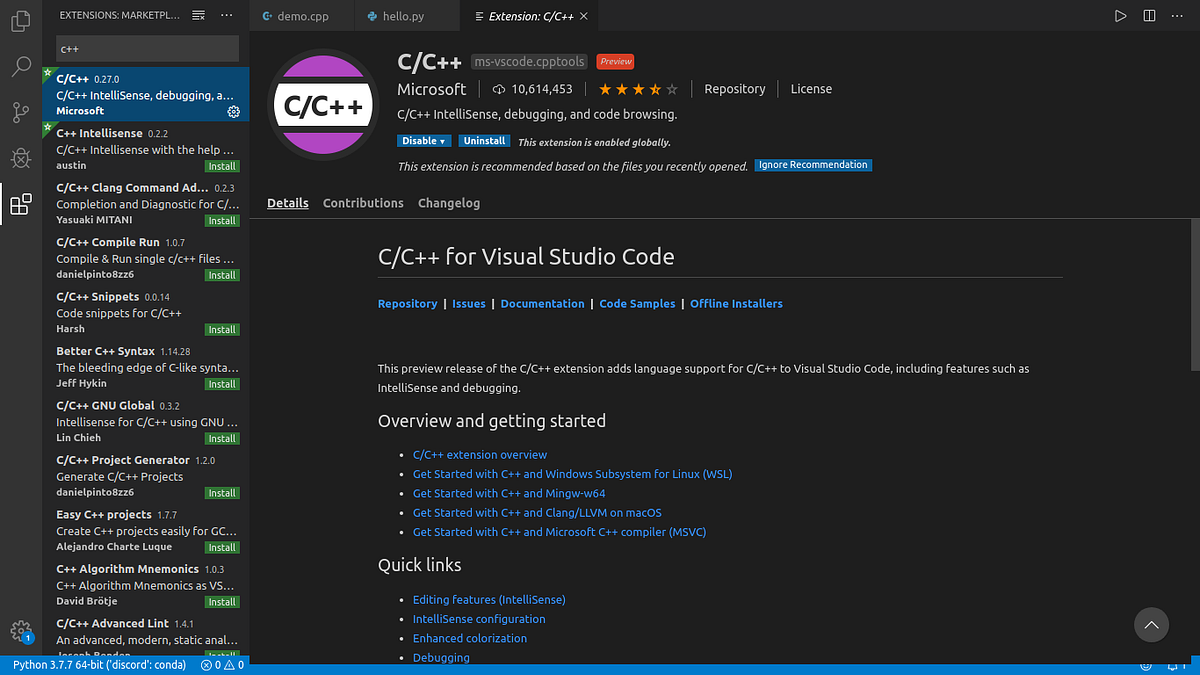
Task: Open the Search view in the activity bar
Action: coord(20,68)
